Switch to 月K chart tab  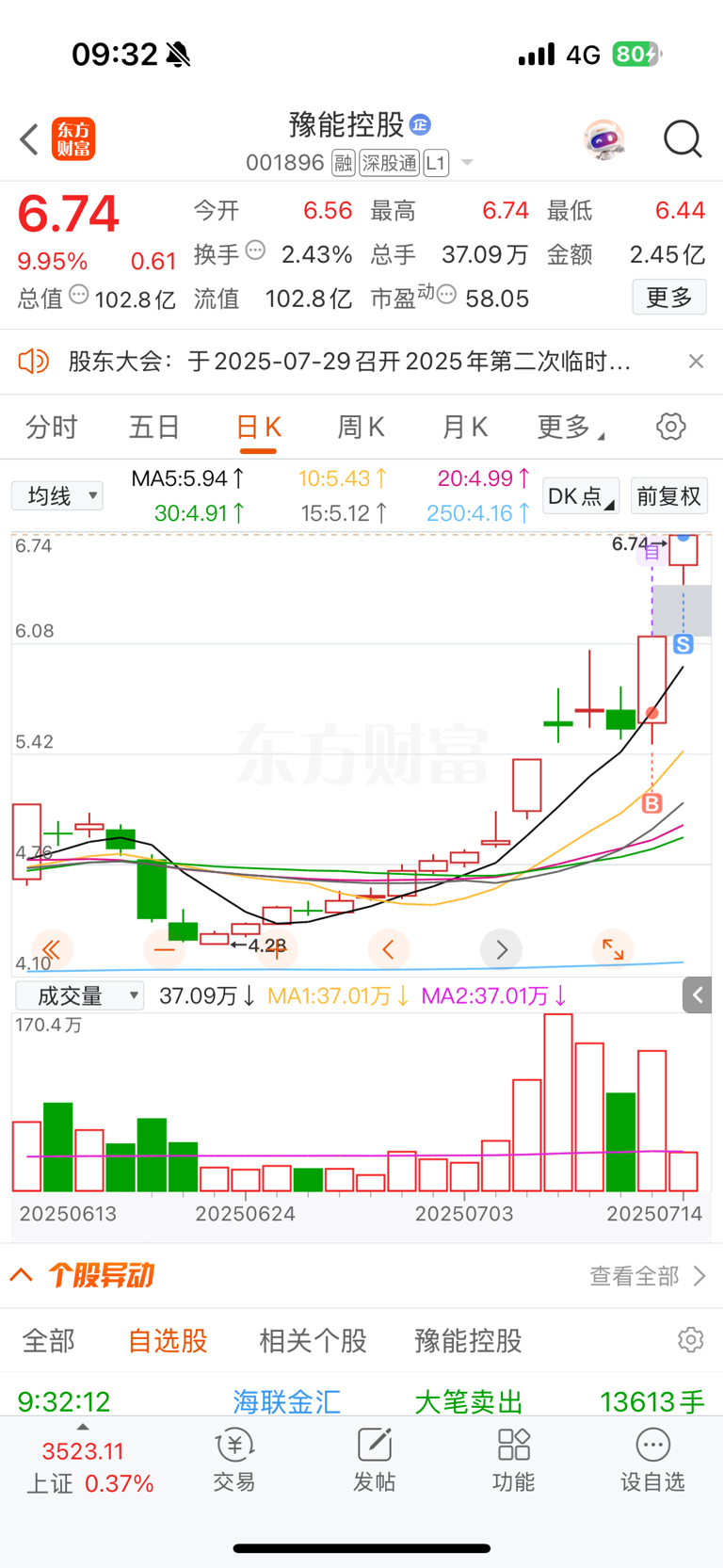[464, 428]
